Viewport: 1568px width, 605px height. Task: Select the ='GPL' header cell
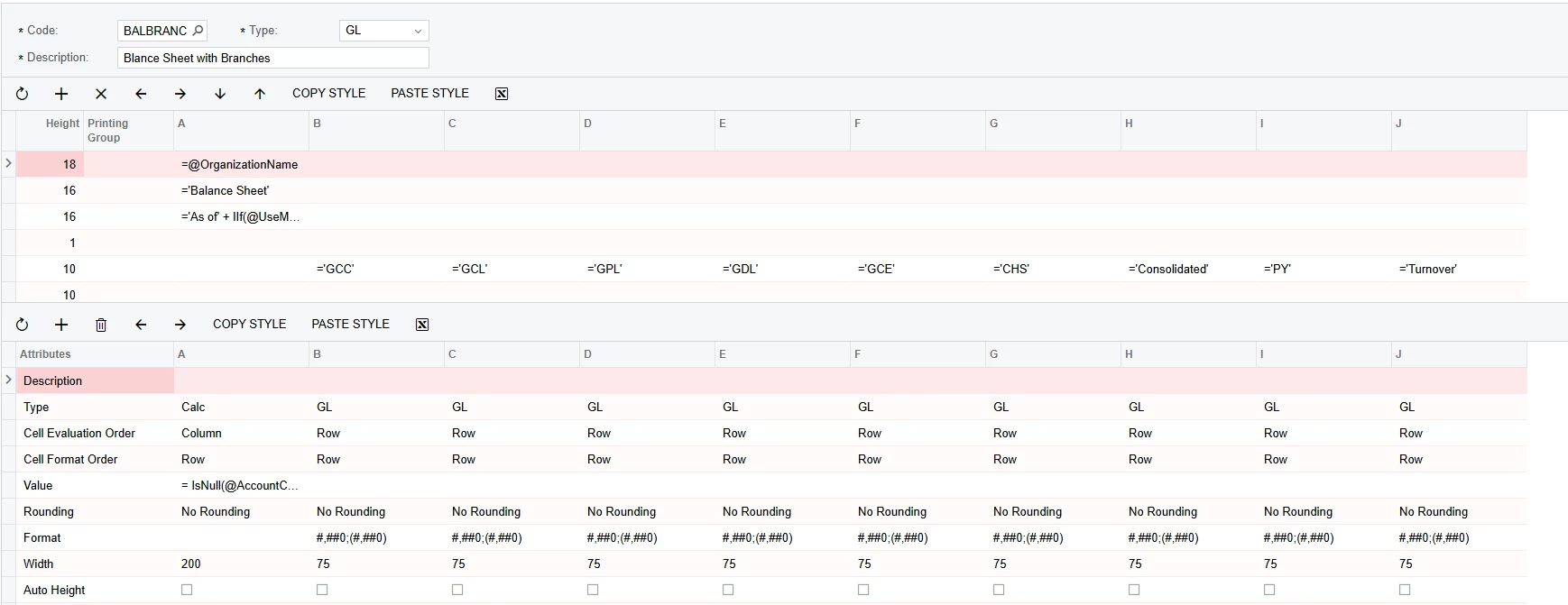click(x=647, y=269)
